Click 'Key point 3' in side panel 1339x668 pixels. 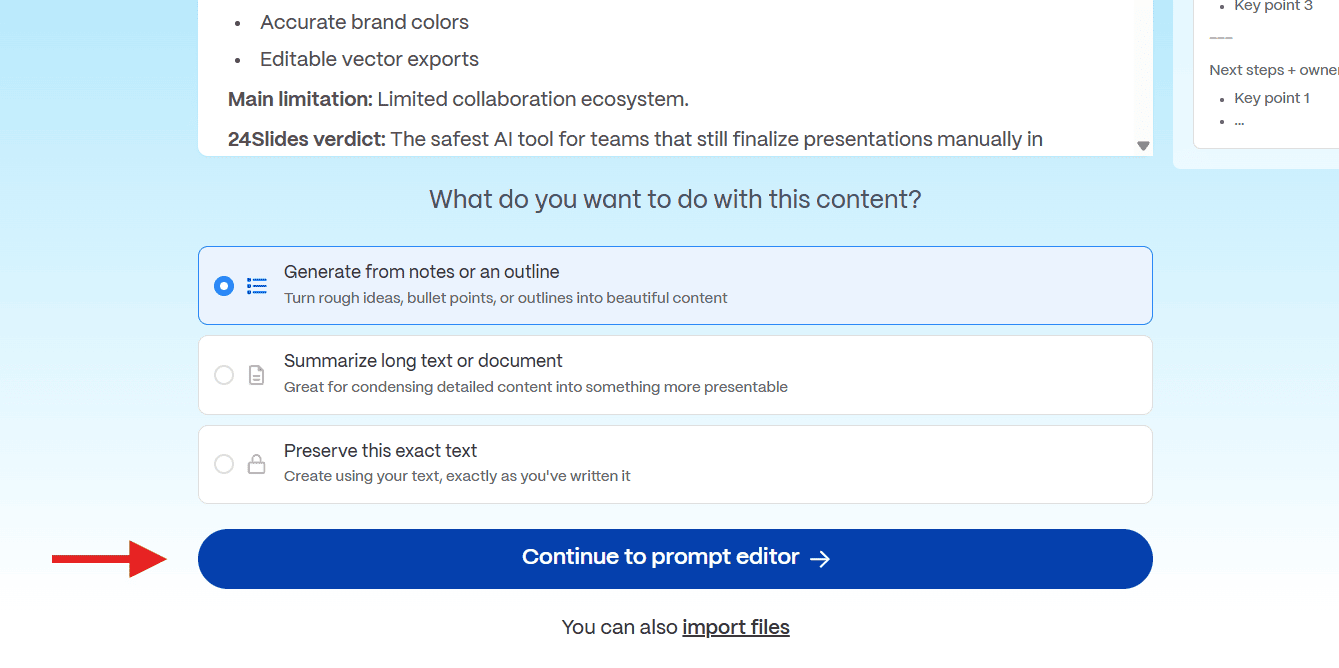(1273, 6)
